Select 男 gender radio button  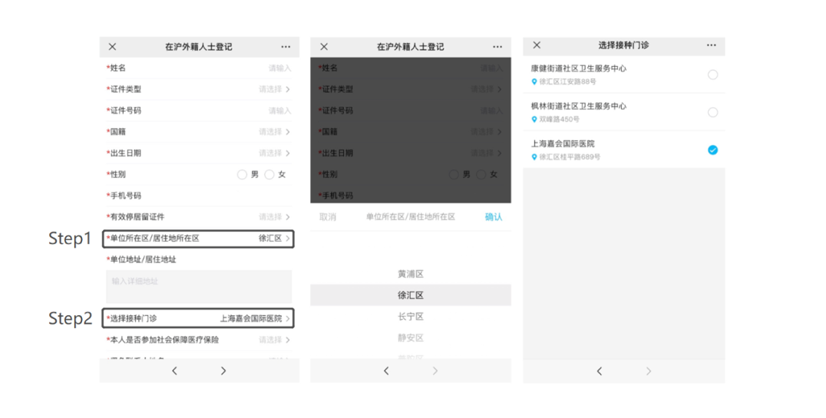[x=242, y=175]
